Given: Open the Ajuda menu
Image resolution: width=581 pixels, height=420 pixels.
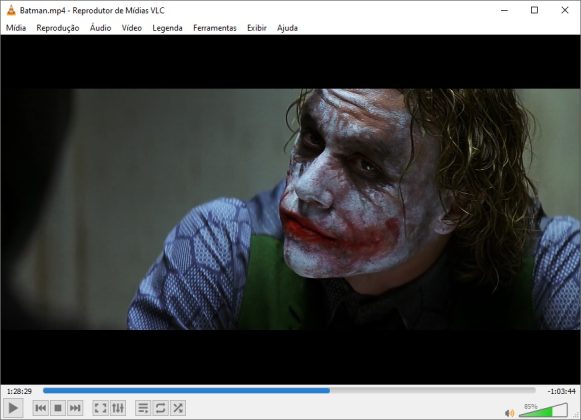Looking at the screenshot, I should pyautogui.click(x=287, y=28).
